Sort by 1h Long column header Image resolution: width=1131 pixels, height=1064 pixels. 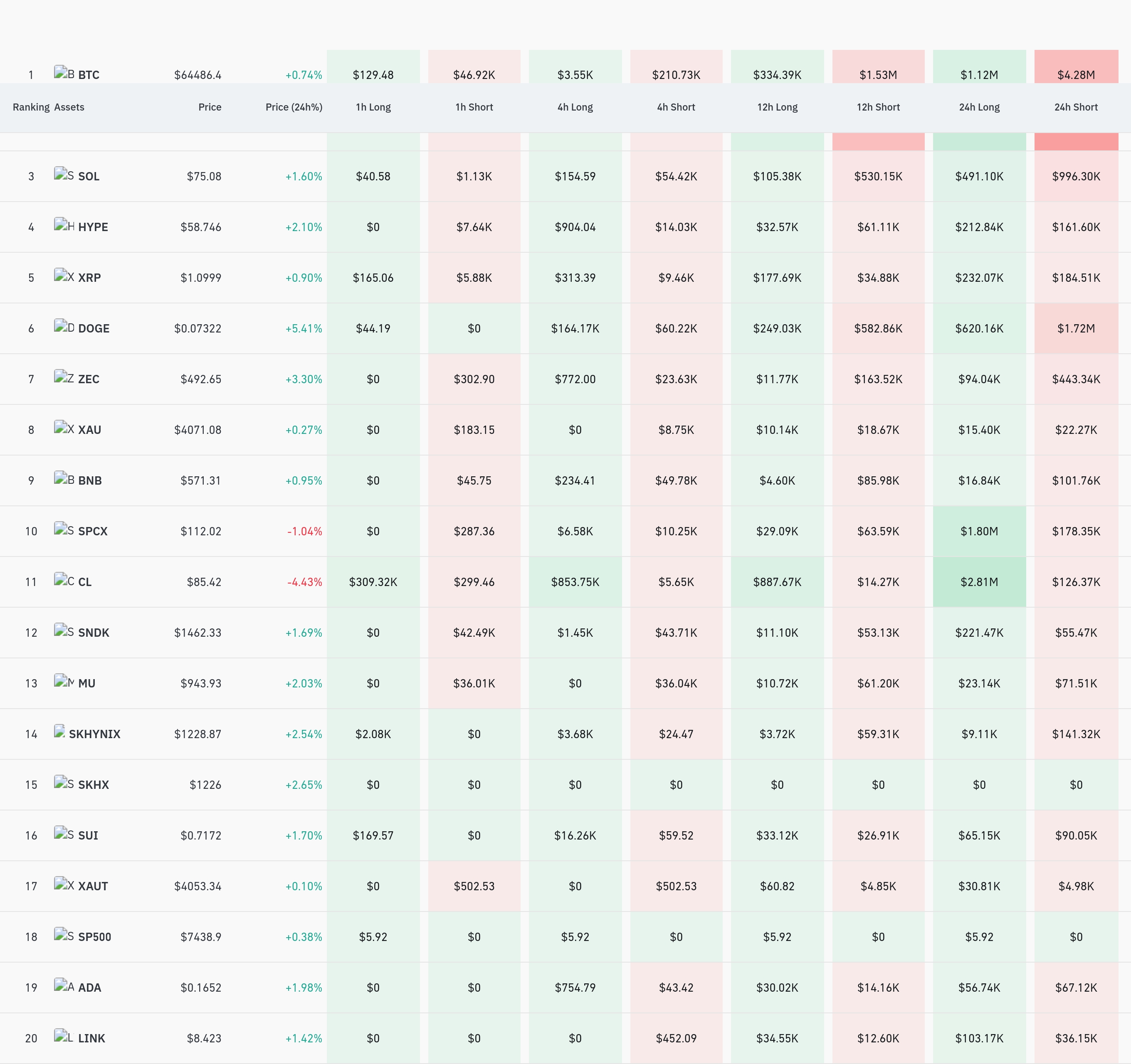(373, 107)
